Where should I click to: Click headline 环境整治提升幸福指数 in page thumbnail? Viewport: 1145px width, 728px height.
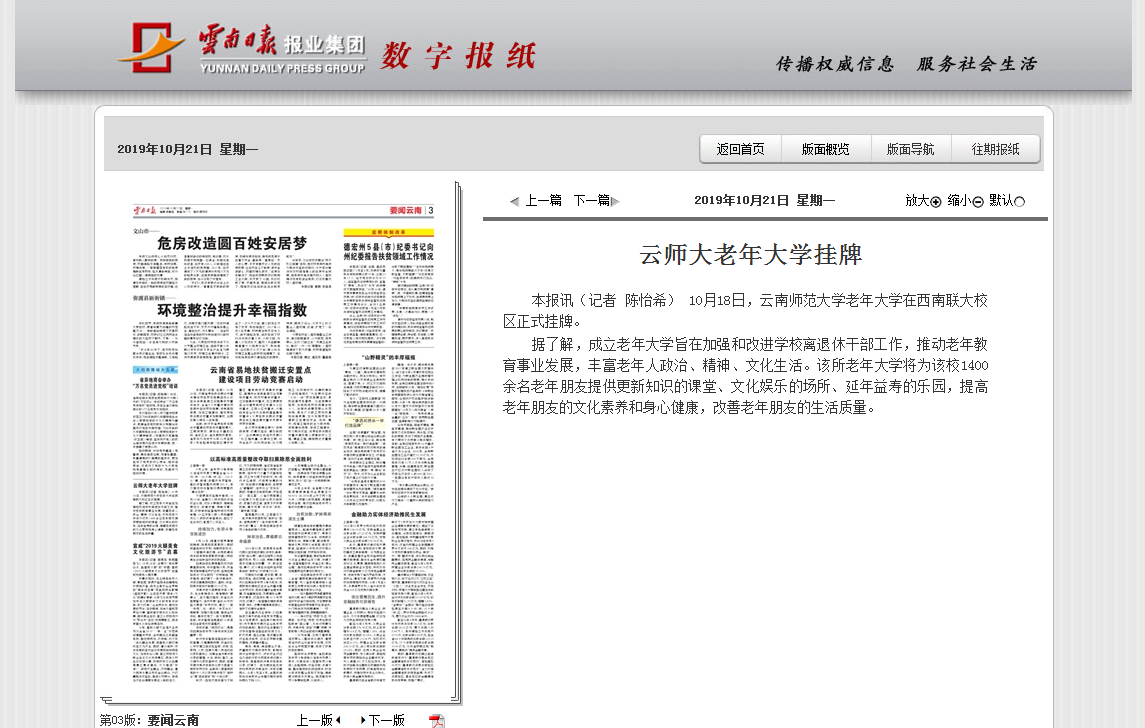tap(232, 310)
